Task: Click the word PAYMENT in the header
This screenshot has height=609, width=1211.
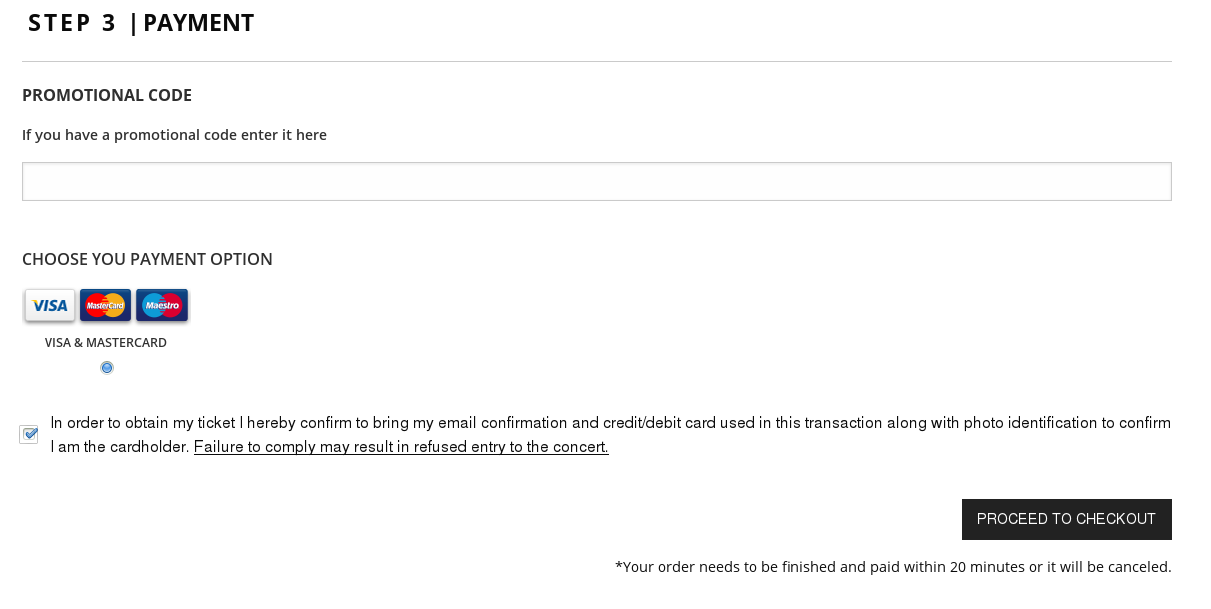Action: [x=199, y=23]
